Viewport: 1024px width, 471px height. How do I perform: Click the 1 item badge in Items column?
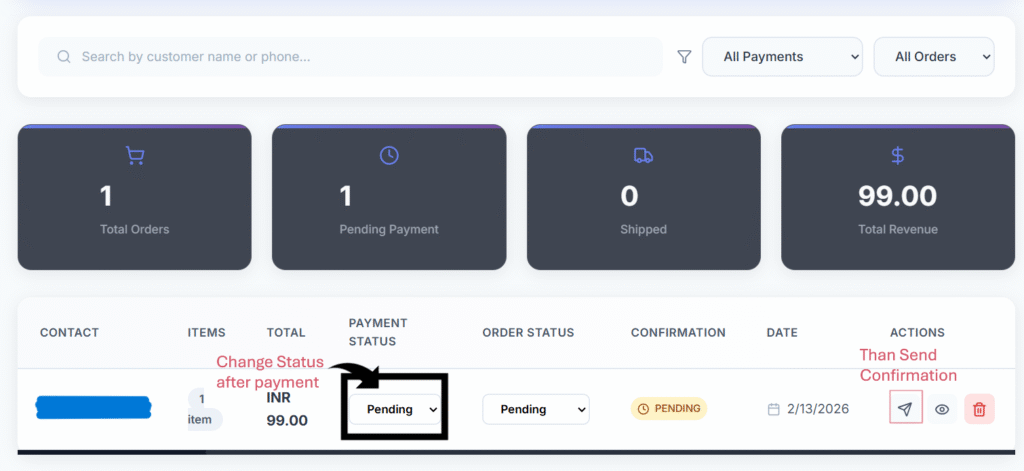click(x=201, y=409)
